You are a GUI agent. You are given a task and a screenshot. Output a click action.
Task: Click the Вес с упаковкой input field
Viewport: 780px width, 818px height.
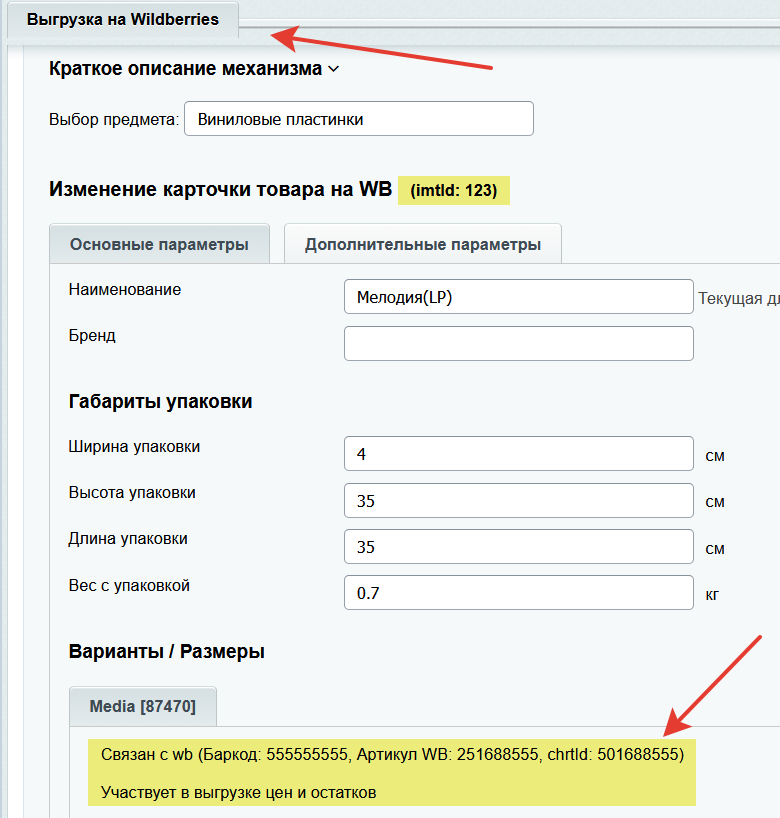pos(518,593)
